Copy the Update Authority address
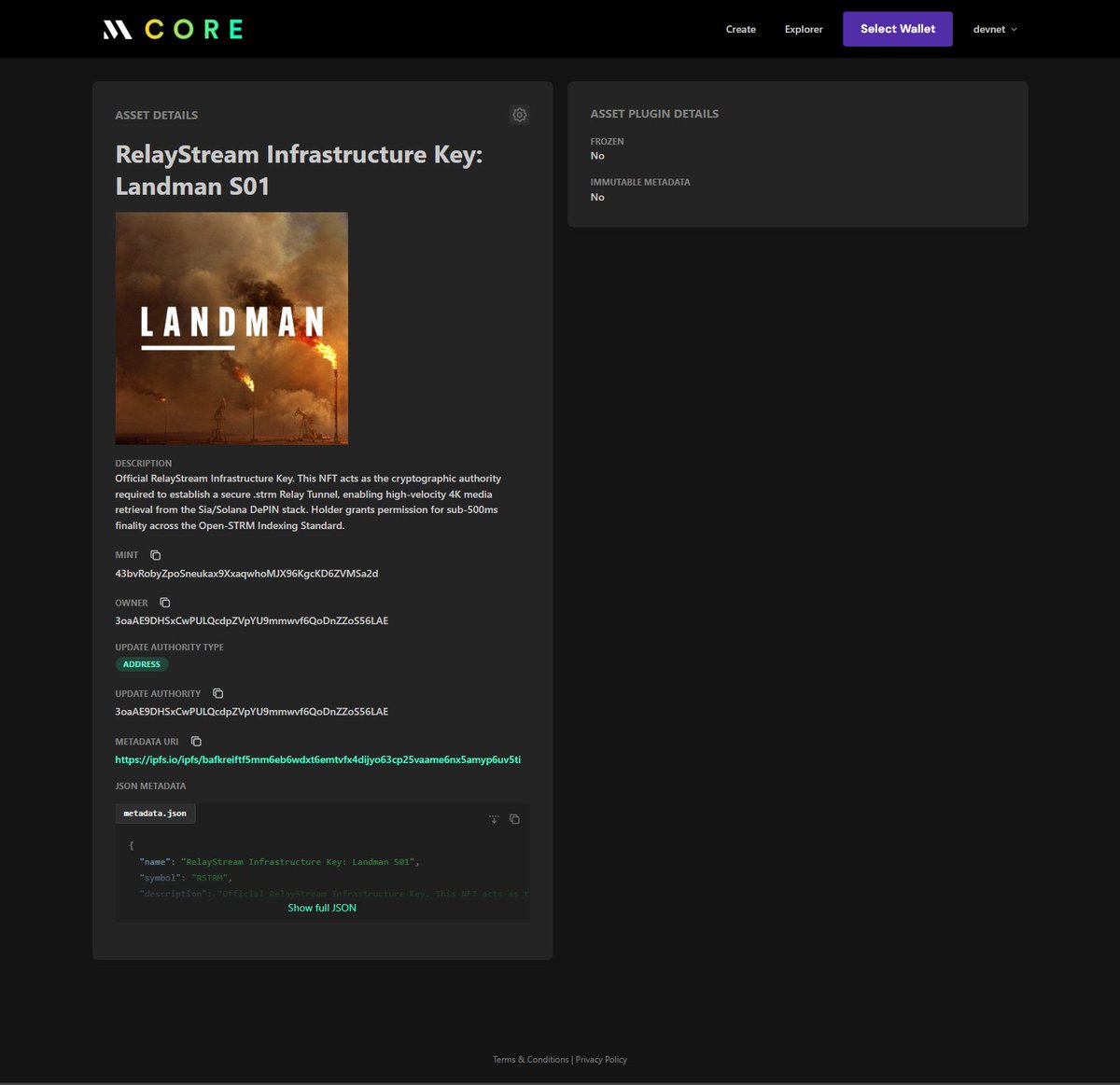Screen dimensions: 1120x1085 (x=218, y=693)
